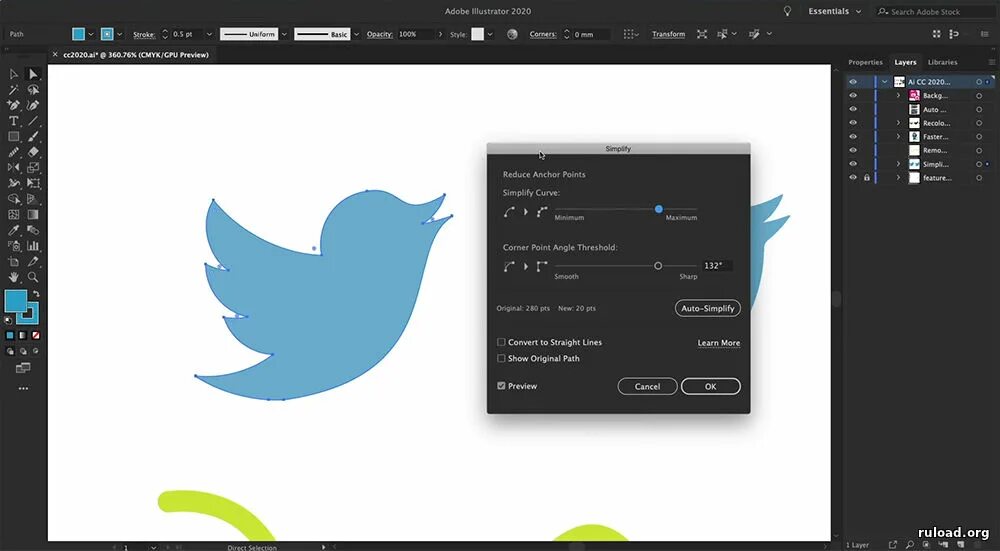Click the Simplify Curve slider handle

pos(658,209)
